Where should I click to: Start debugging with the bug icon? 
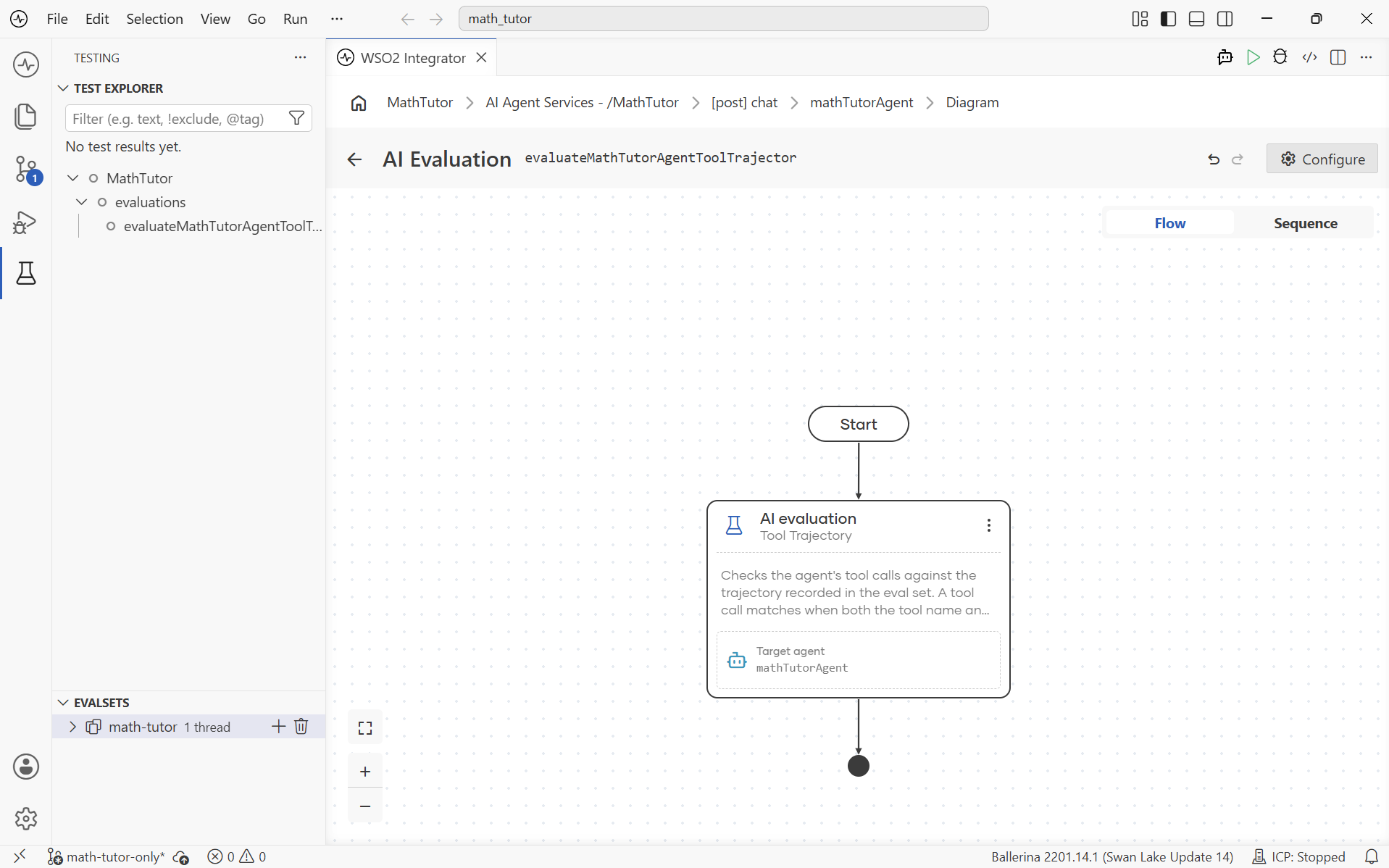click(1280, 57)
